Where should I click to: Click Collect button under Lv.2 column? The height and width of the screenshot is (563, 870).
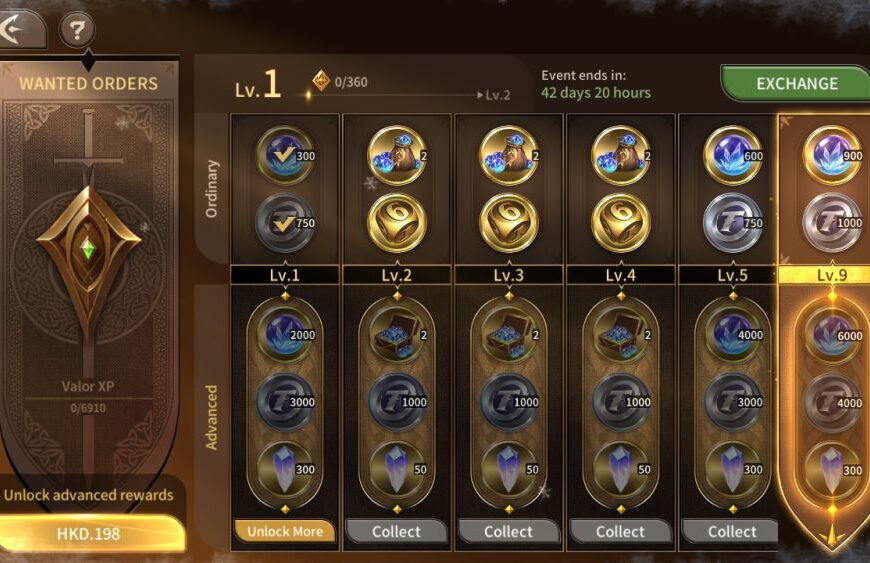[396, 531]
